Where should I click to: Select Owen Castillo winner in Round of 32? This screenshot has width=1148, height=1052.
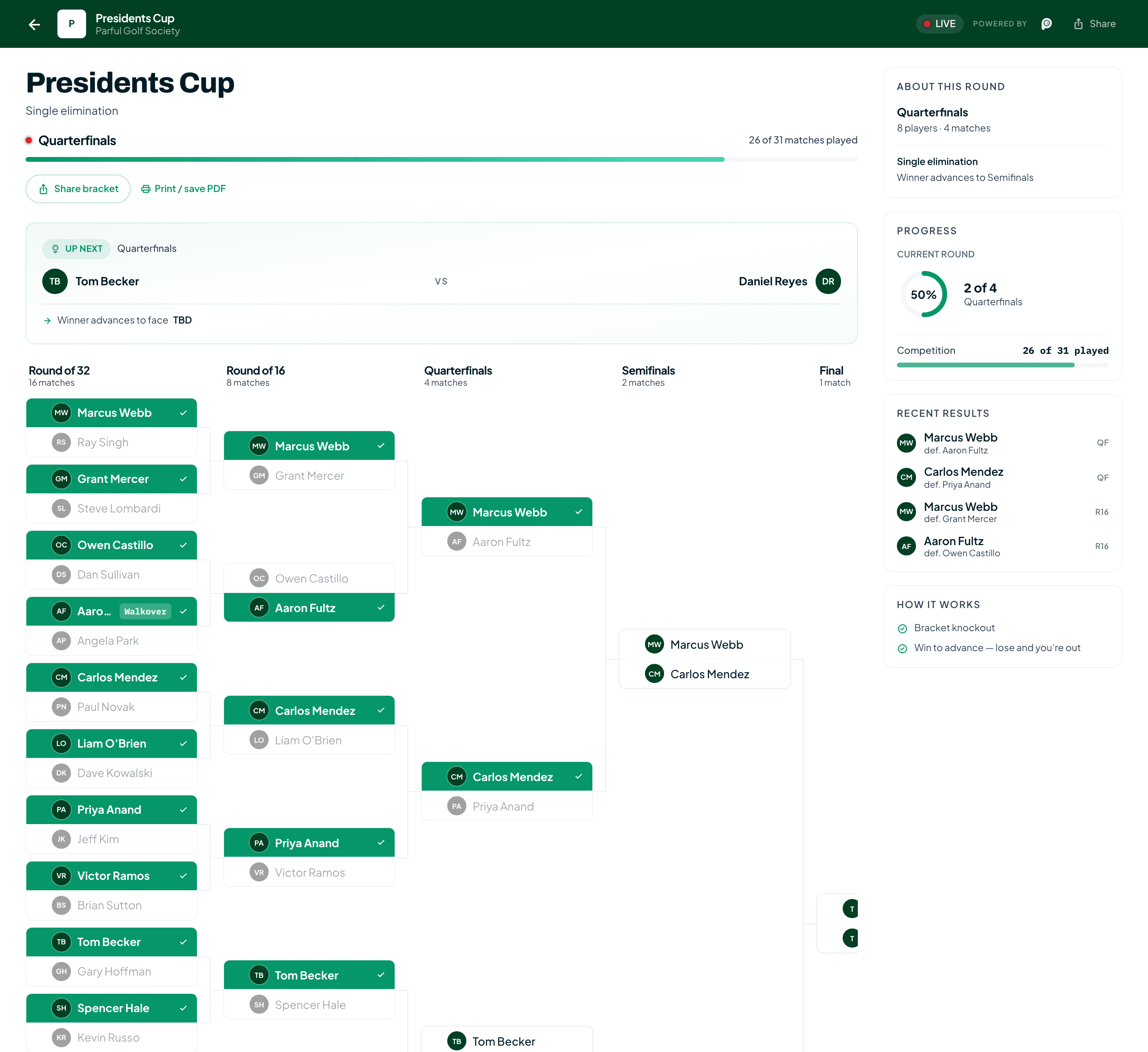point(112,545)
